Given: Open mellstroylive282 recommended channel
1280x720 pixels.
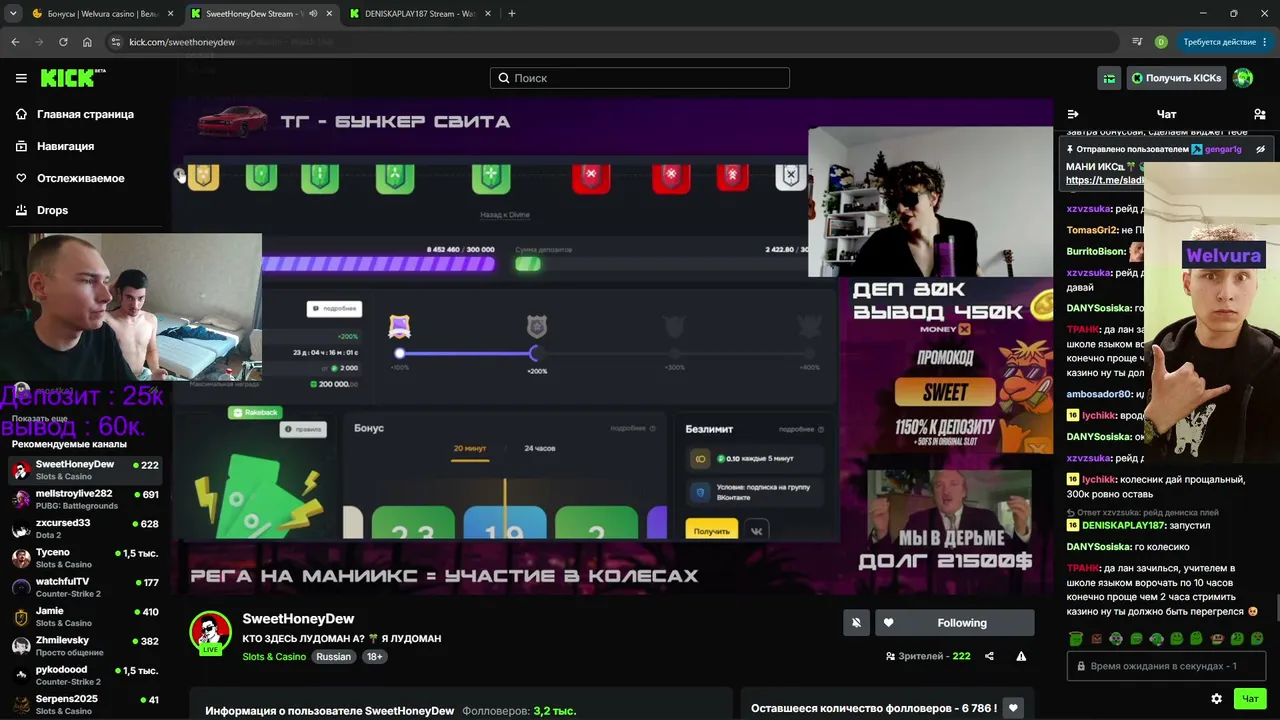Looking at the screenshot, I should pyautogui.click(x=86, y=499).
